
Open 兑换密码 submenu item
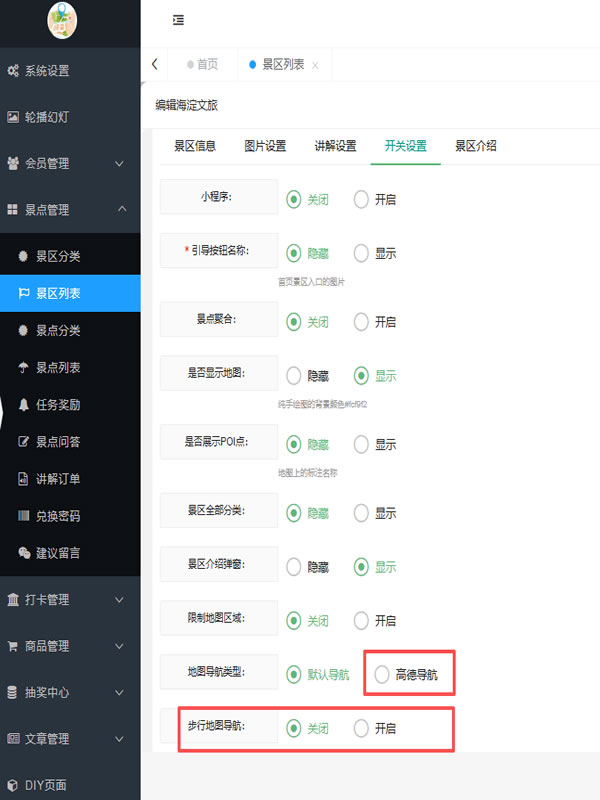(70, 516)
